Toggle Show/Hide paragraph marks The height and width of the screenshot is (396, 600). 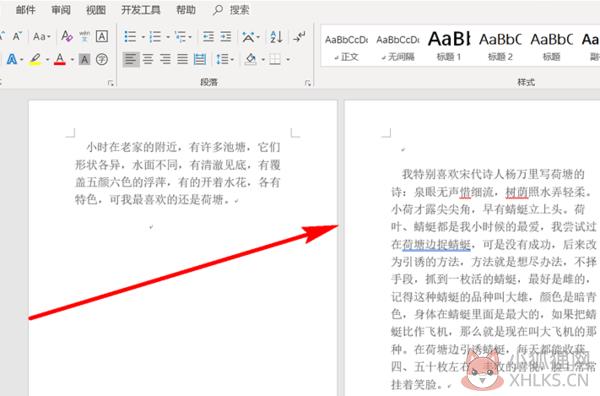299,37
